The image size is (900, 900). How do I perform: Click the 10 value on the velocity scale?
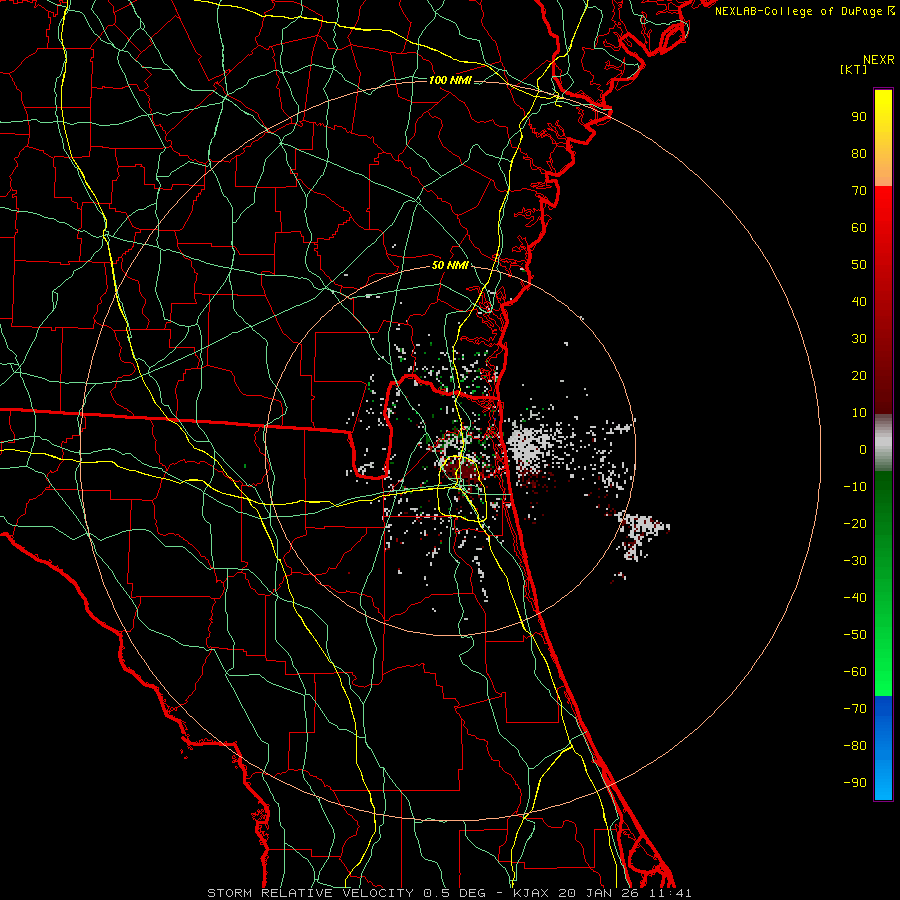pos(859,413)
